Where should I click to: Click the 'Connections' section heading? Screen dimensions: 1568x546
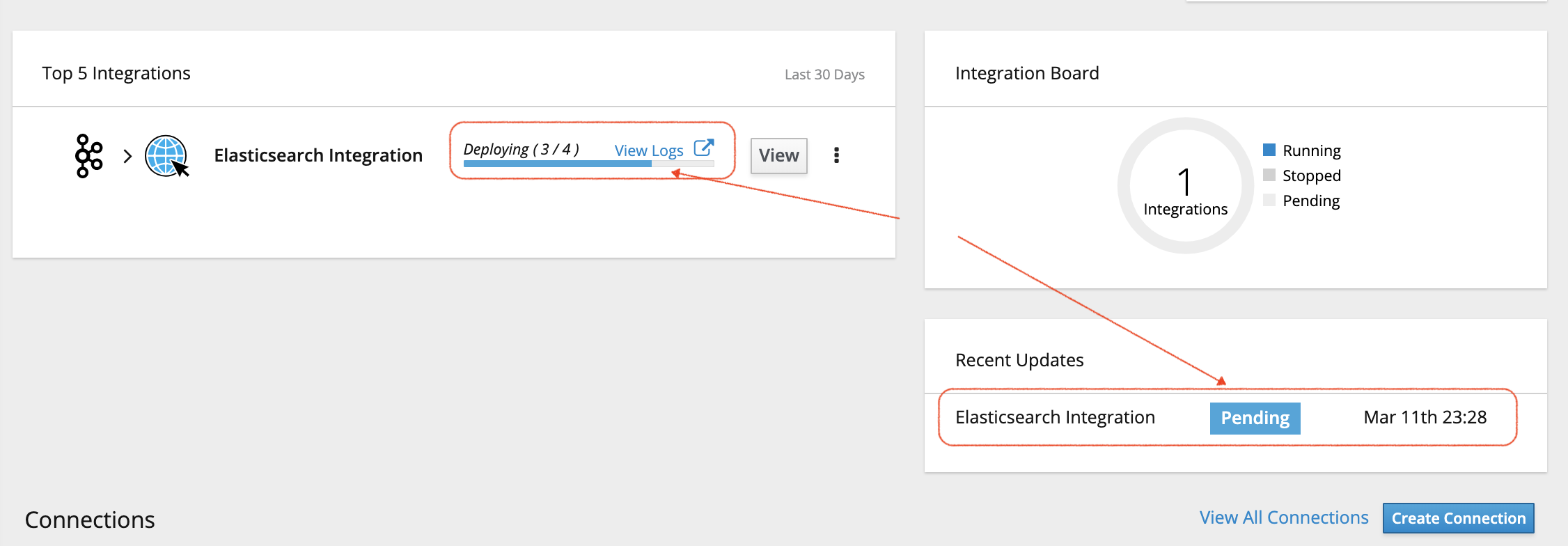[90, 520]
